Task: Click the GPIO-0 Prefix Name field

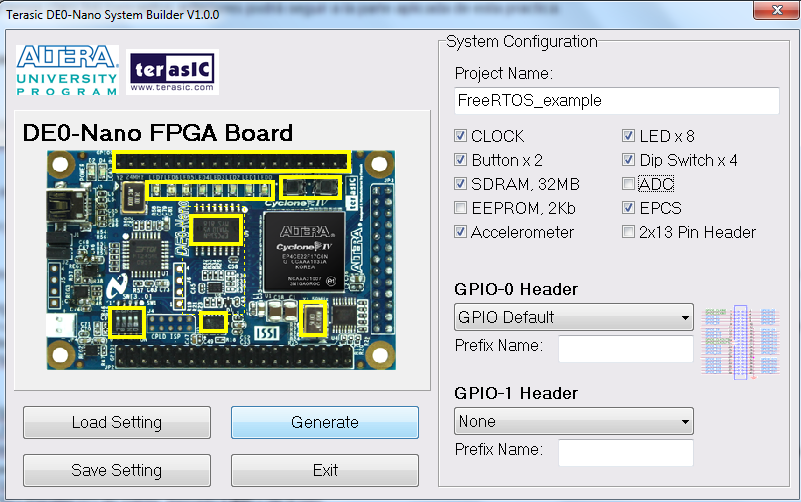Action: pos(625,348)
